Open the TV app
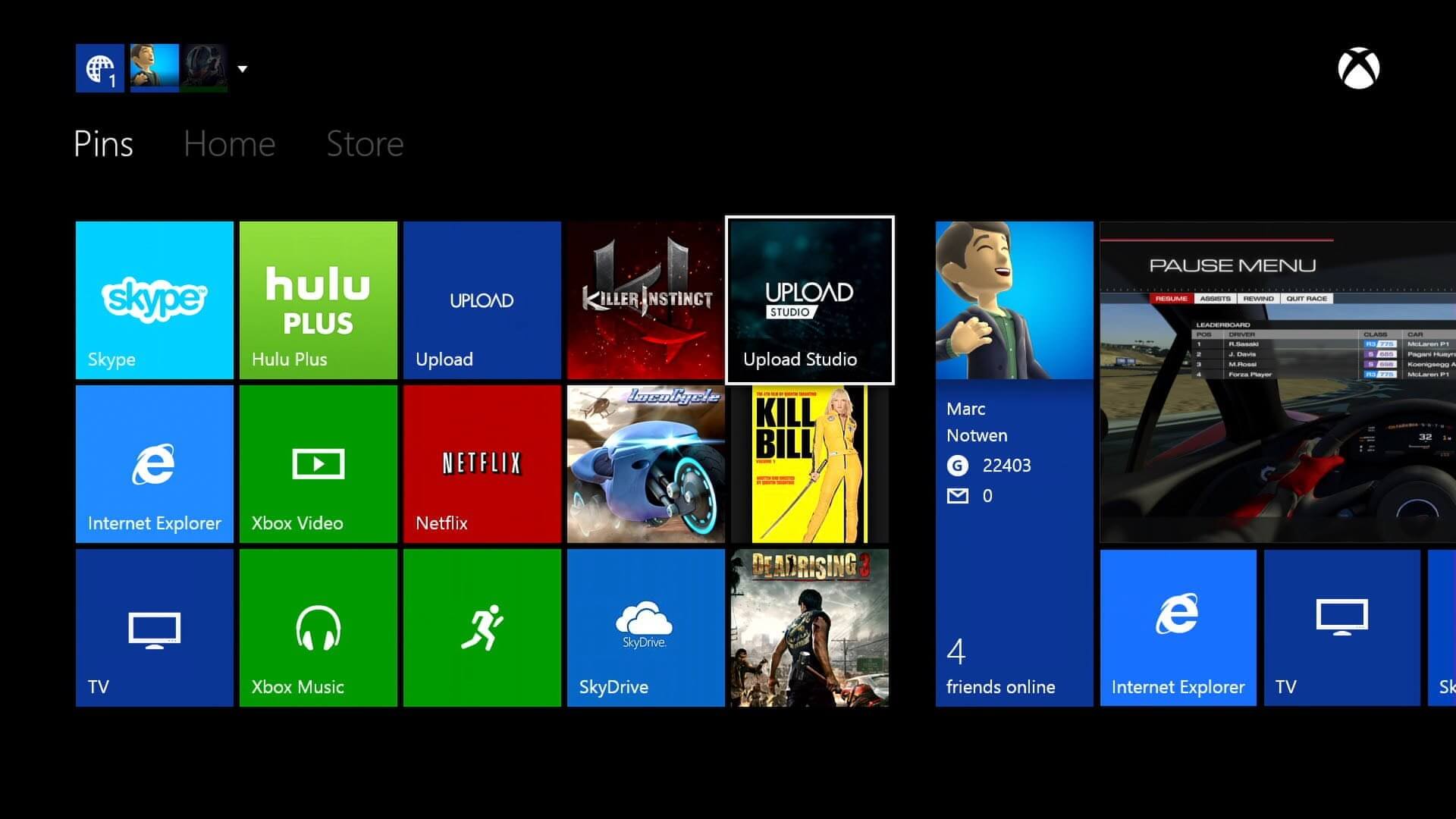 tap(154, 628)
